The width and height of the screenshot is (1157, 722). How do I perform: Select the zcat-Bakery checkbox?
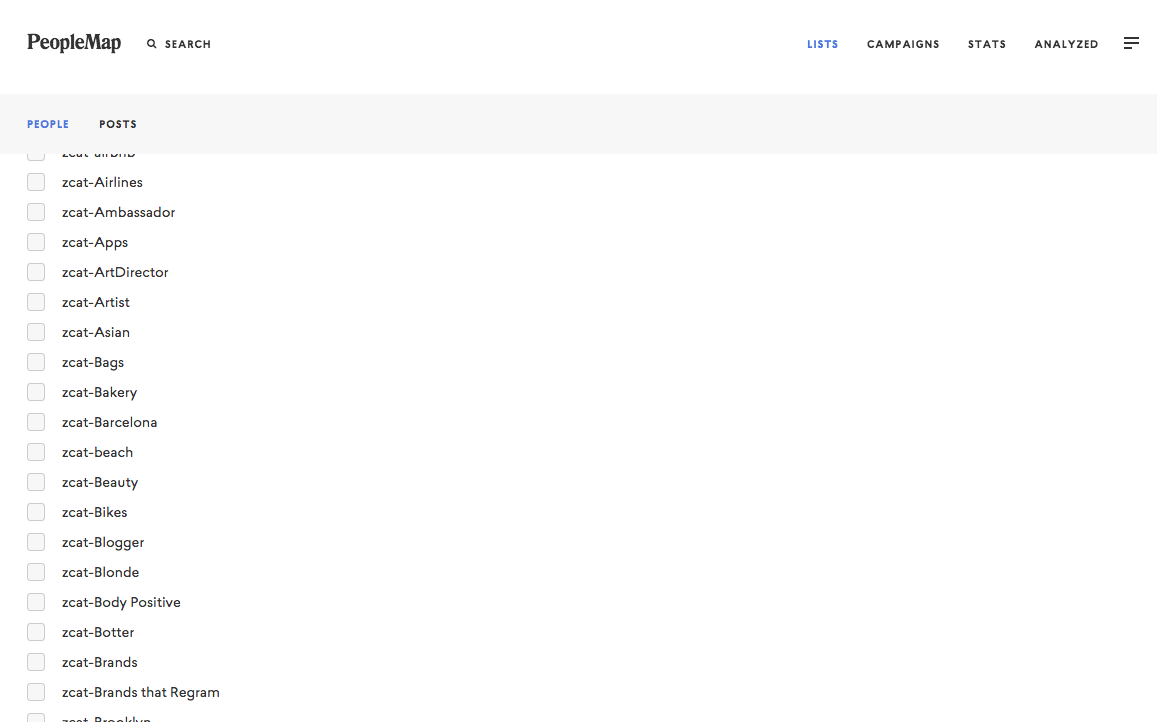(36, 392)
